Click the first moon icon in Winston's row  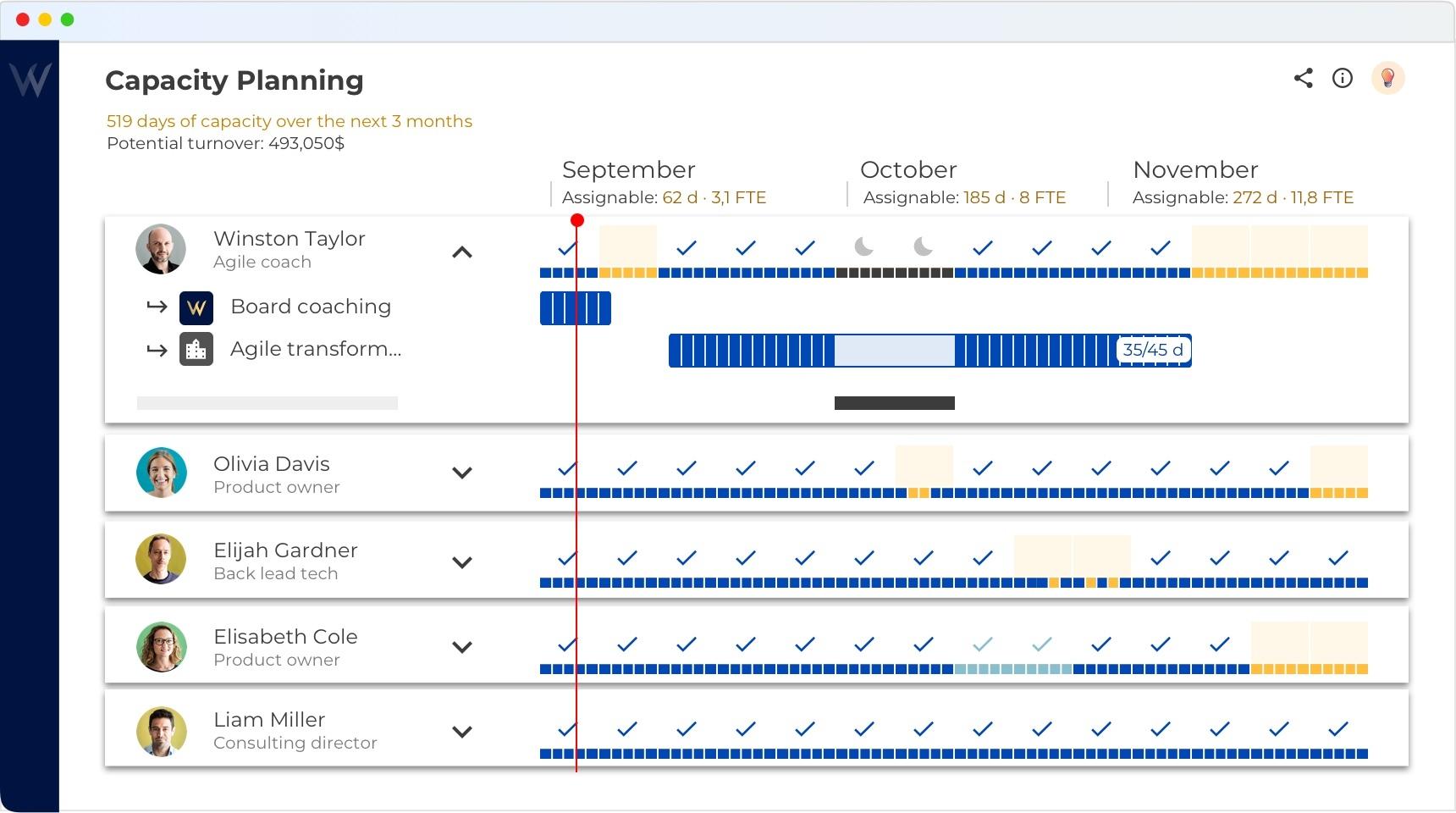pyautogui.click(x=863, y=247)
